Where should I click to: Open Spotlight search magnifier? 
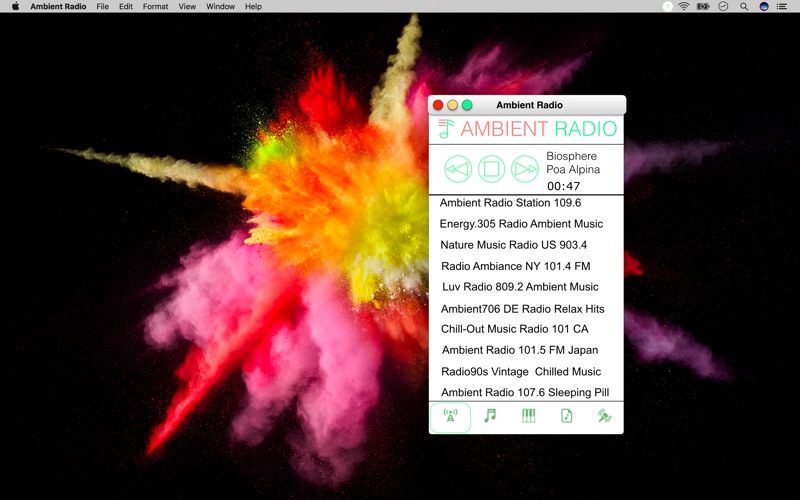click(744, 6)
